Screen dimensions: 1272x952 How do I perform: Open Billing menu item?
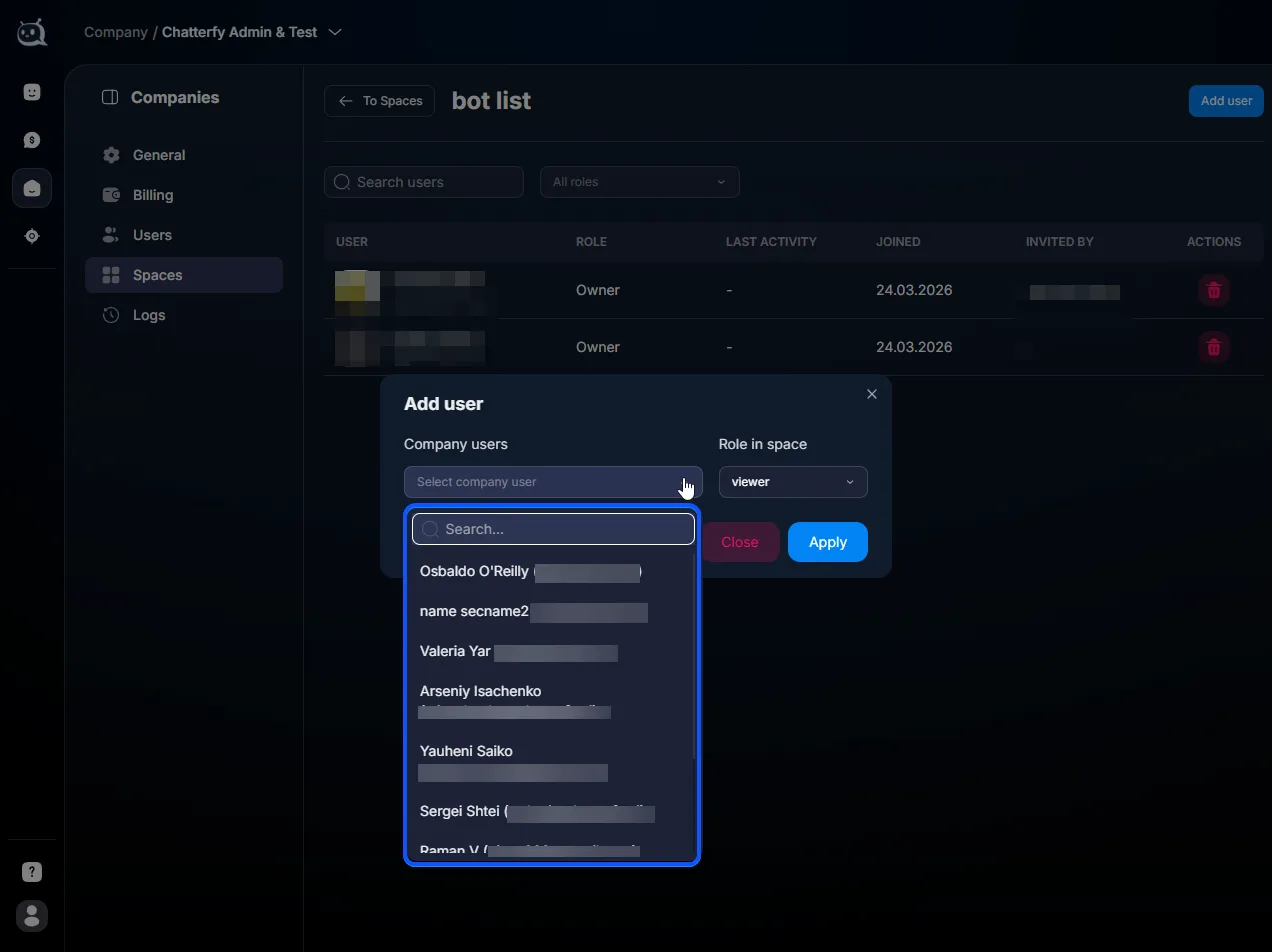coord(184,195)
